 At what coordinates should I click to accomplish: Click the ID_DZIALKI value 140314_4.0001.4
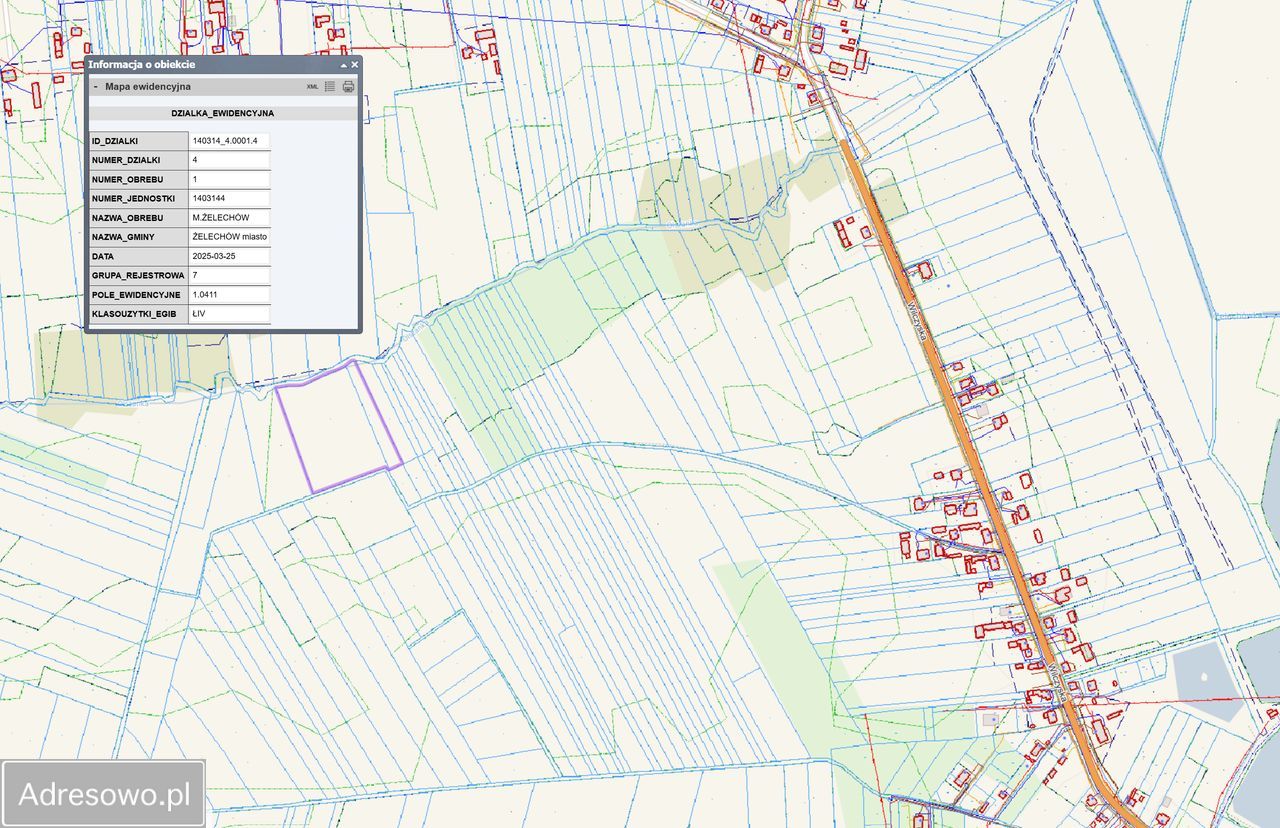229,141
